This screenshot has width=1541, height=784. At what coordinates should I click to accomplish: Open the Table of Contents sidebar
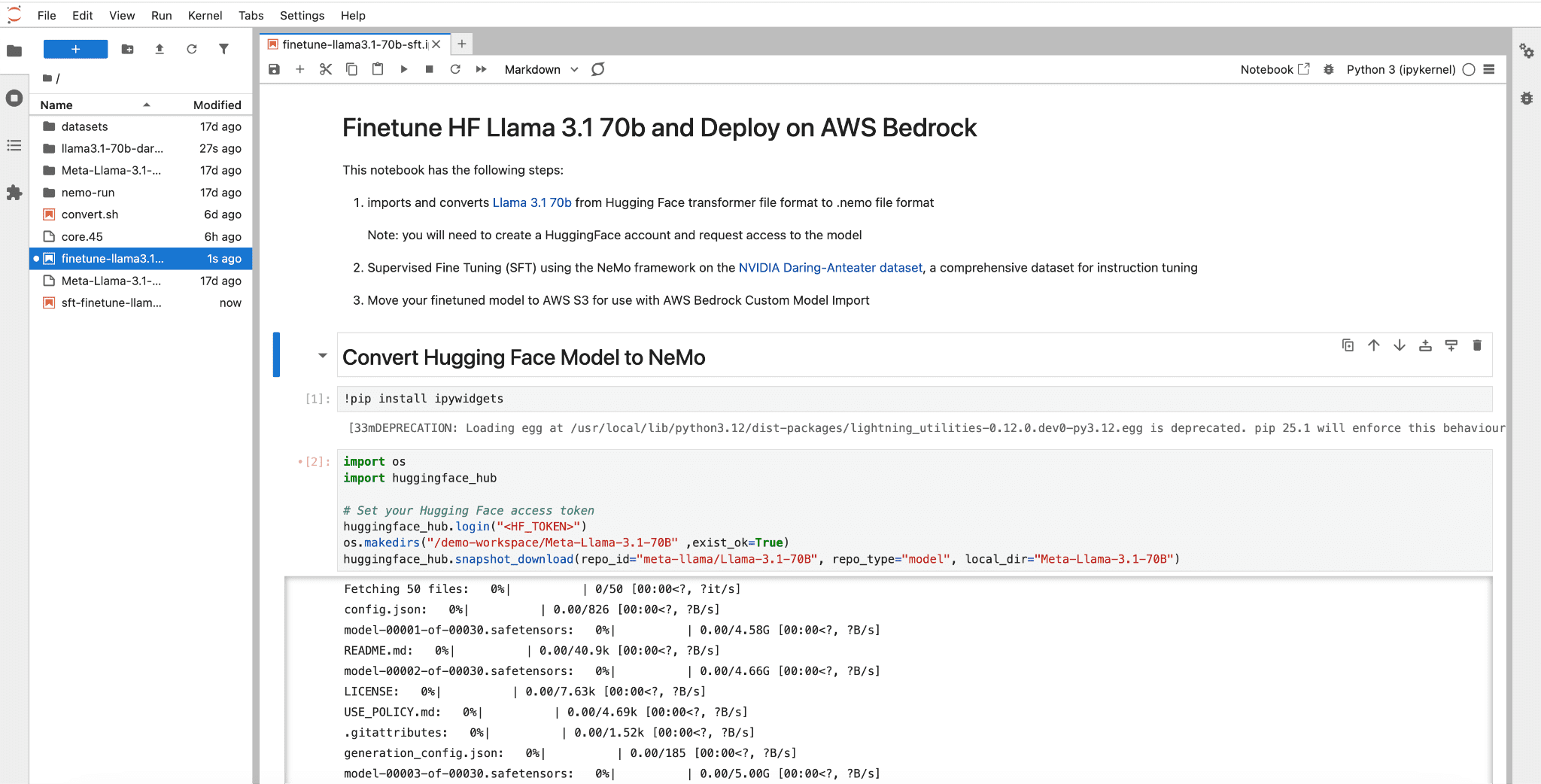(14, 145)
